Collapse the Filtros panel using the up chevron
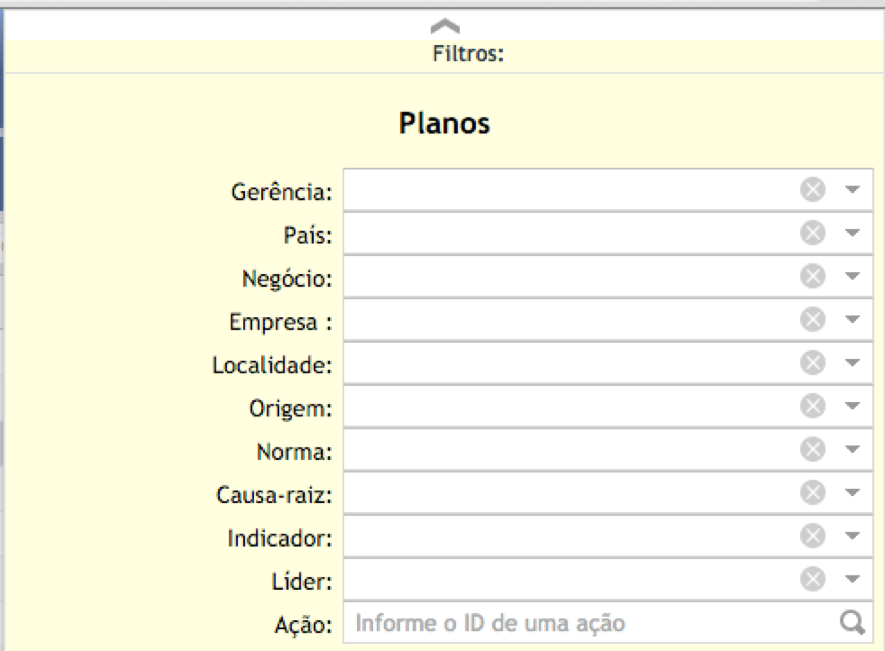This screenshot has width=885, height=651. [x=445, y=26]
